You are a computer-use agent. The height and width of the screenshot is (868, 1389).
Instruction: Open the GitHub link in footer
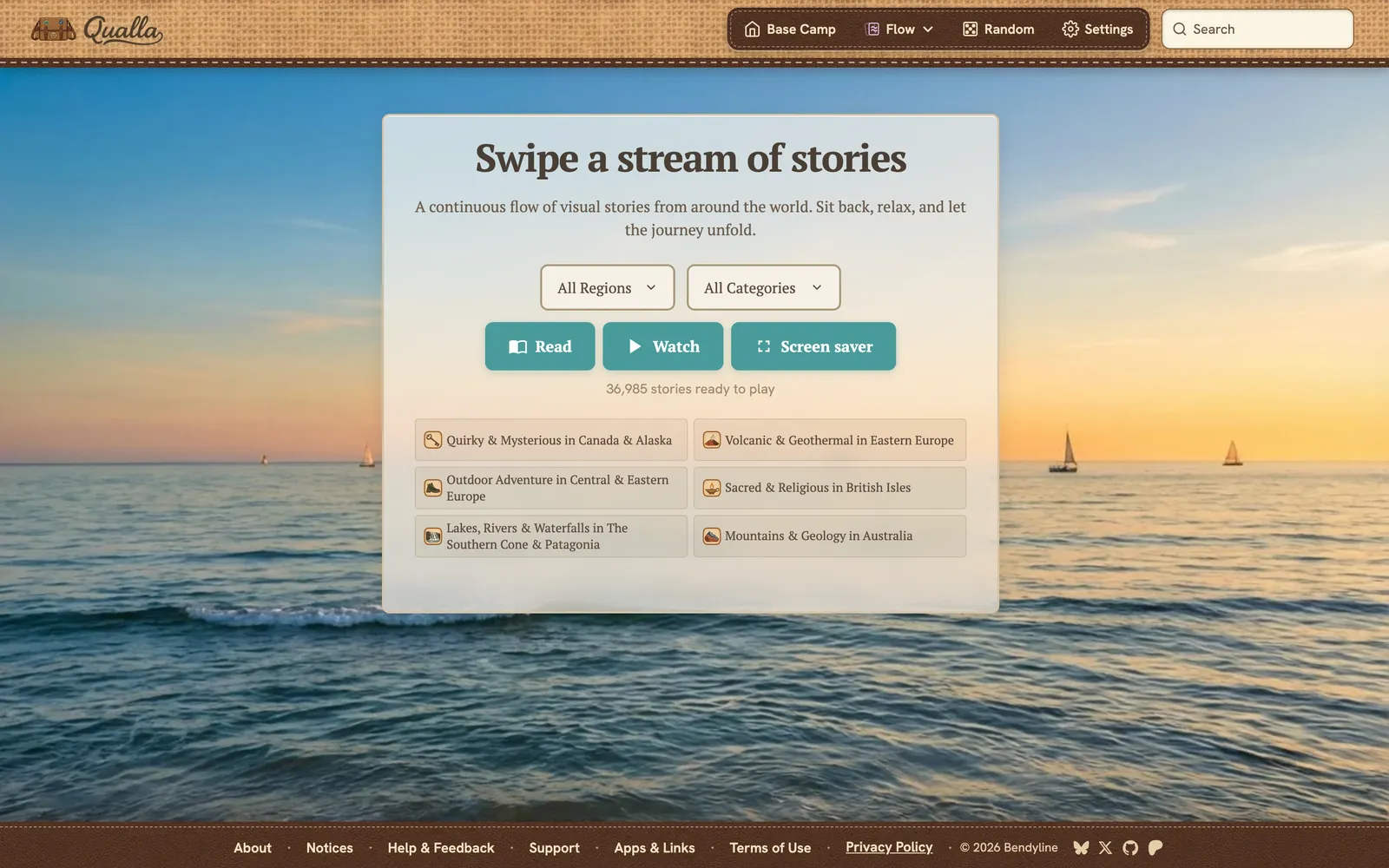1130,848
